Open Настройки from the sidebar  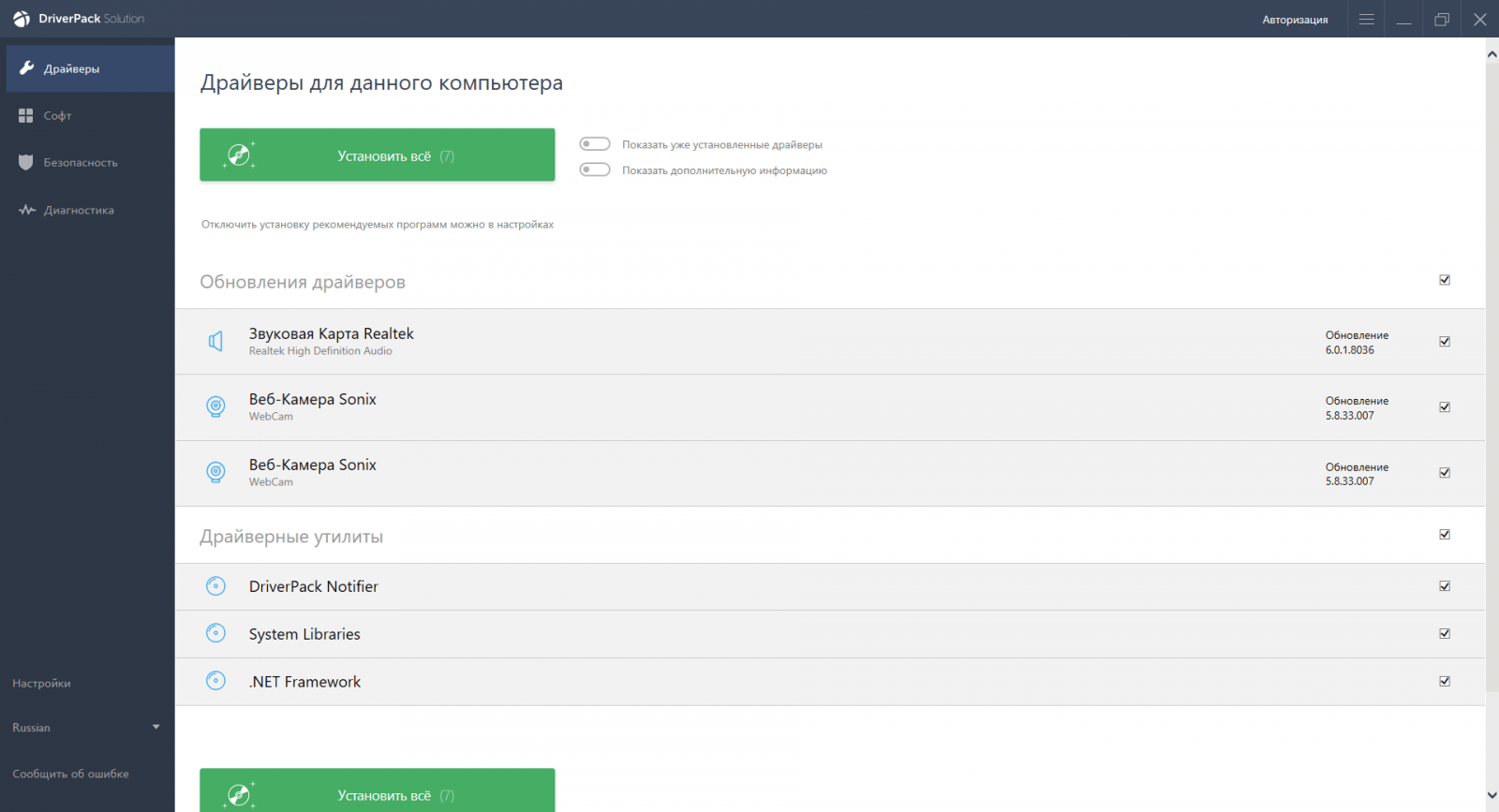(41, 684)
